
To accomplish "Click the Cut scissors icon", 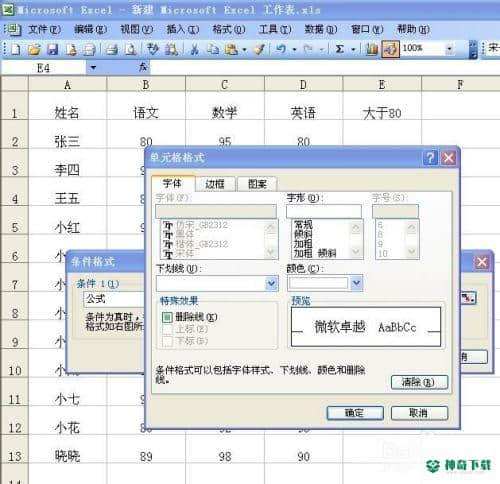I will coord(195,49).
